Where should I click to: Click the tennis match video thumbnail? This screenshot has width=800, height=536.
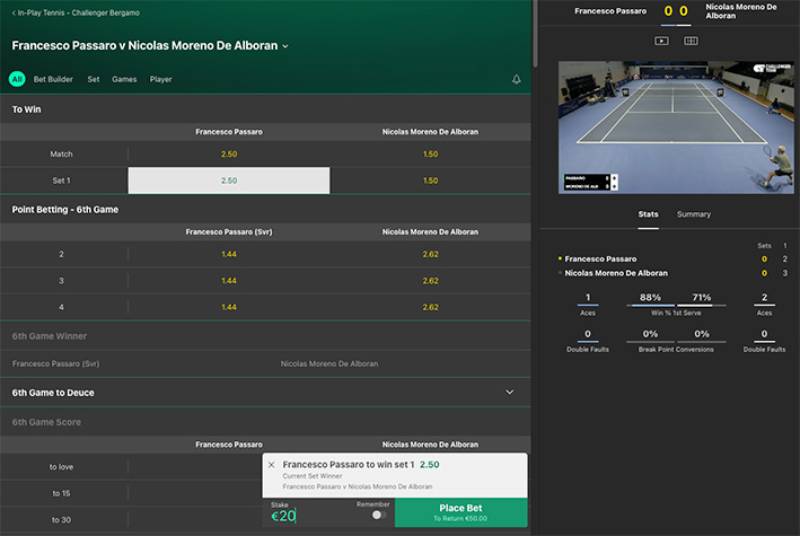676,127
